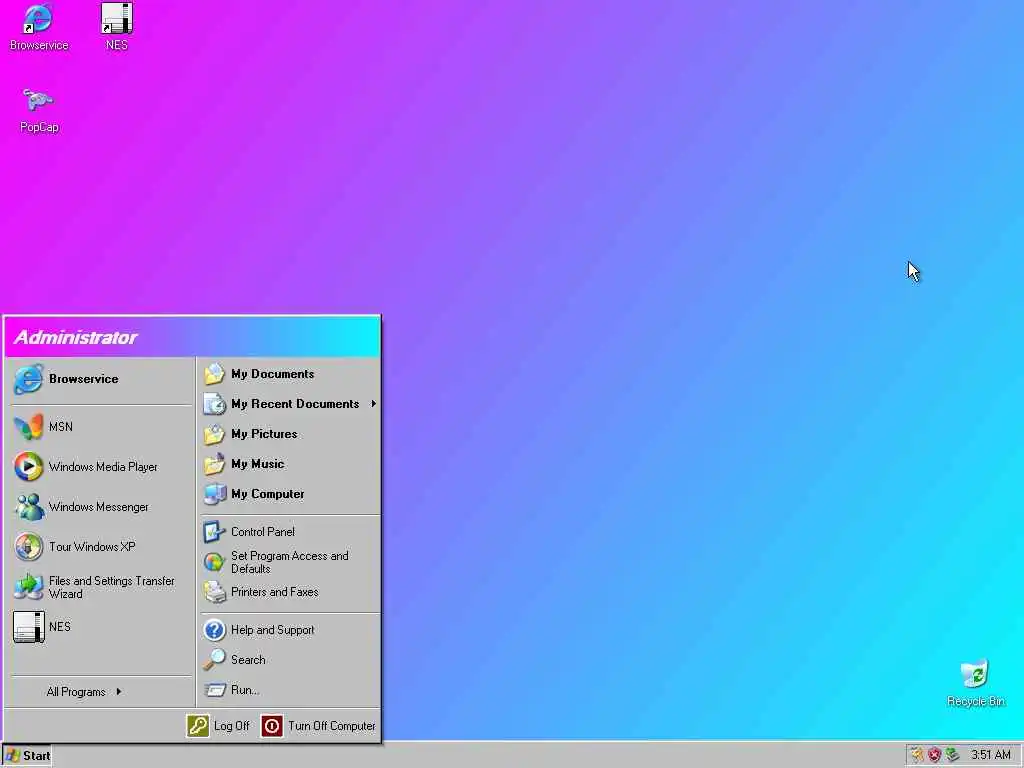The height and width of the screenshot is (768, 1024).
Task: Click Files and Settings Transfer Wizard text
Action: point(112,587)
